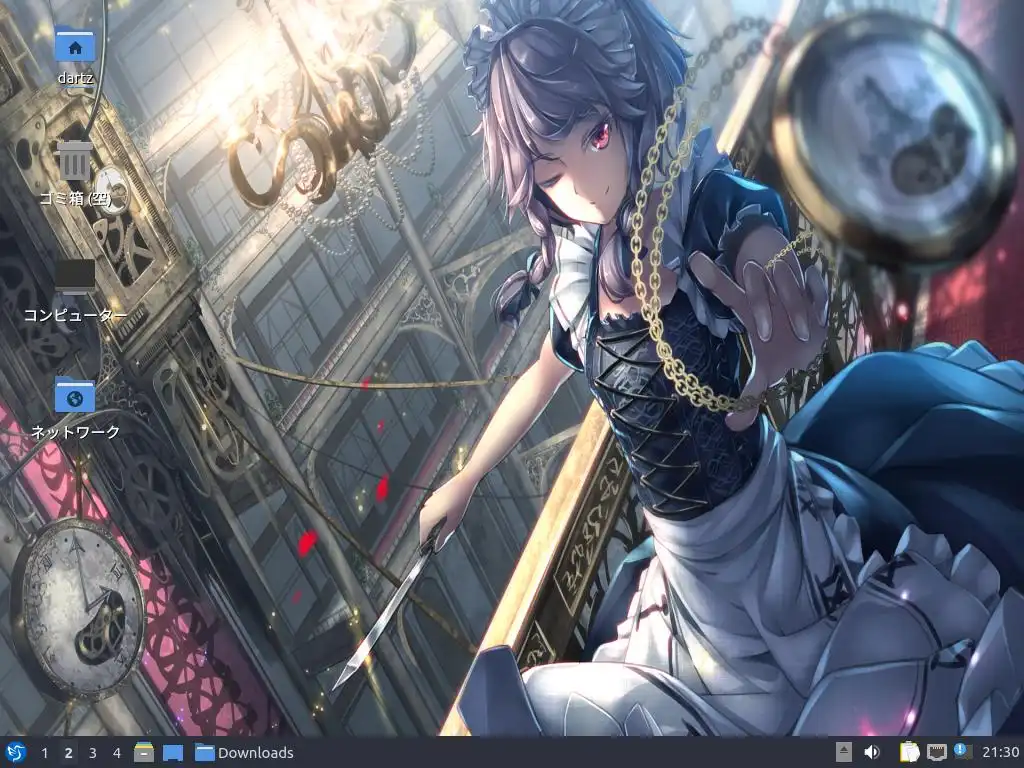The image size is (1024, 768).
Task: Select the ゴミ箱 (空) trash icon
Action: pos(74,160)
